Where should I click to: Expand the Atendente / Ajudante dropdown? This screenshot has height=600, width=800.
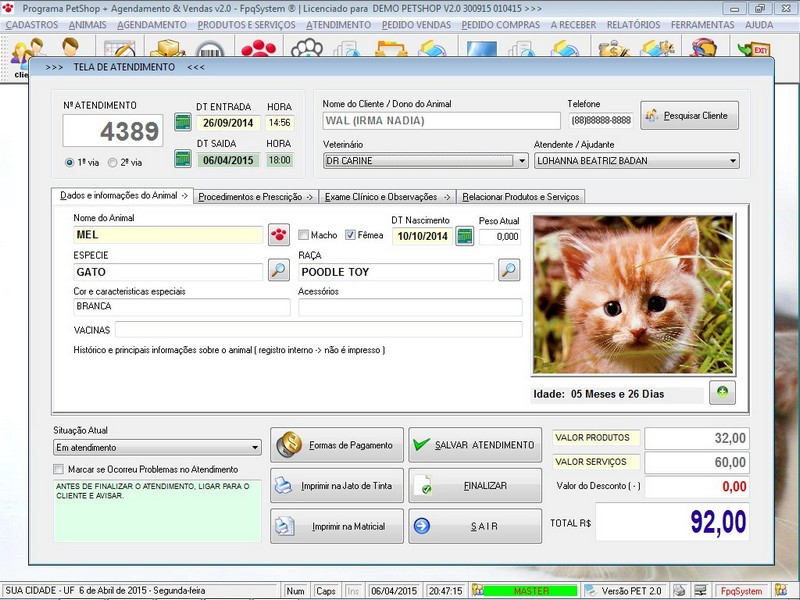pyautogui.click(x=733, y=160)
